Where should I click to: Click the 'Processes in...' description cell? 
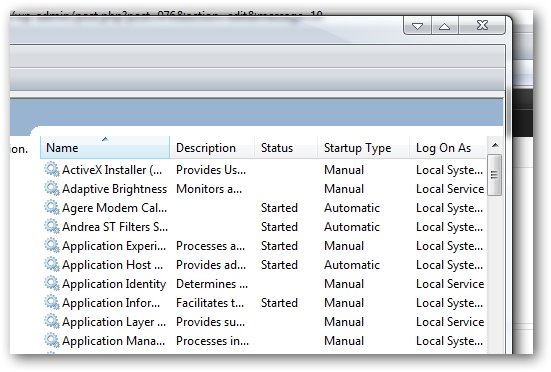click(x=212, y=341)
